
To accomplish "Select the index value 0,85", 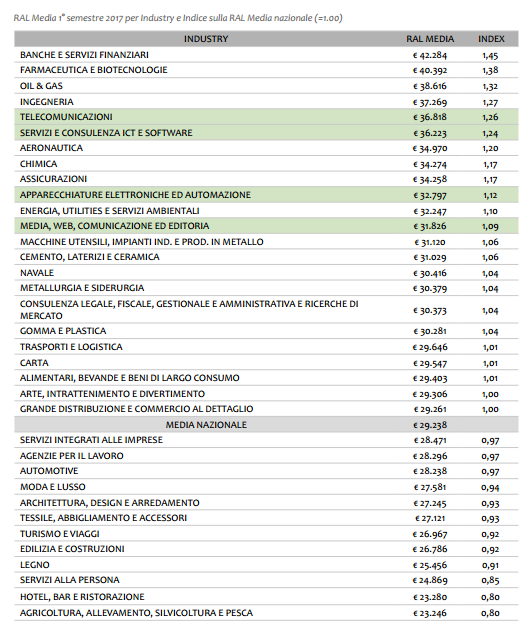I will click(490, 580).
